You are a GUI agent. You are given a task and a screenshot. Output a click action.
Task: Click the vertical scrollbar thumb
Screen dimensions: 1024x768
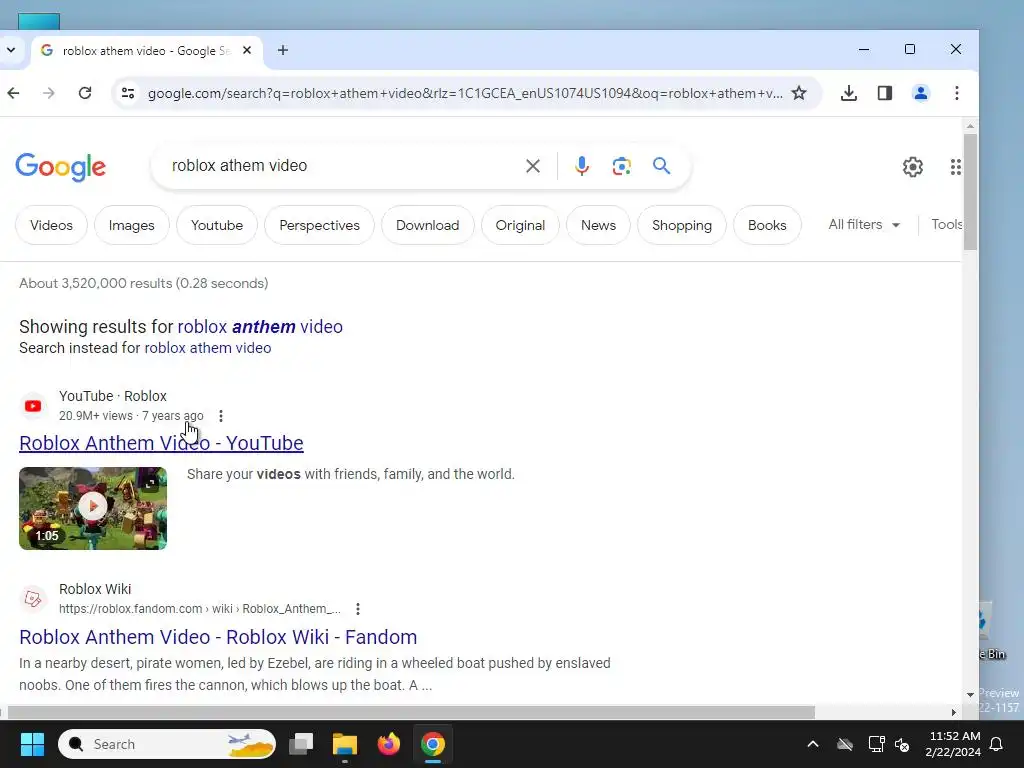970,191
